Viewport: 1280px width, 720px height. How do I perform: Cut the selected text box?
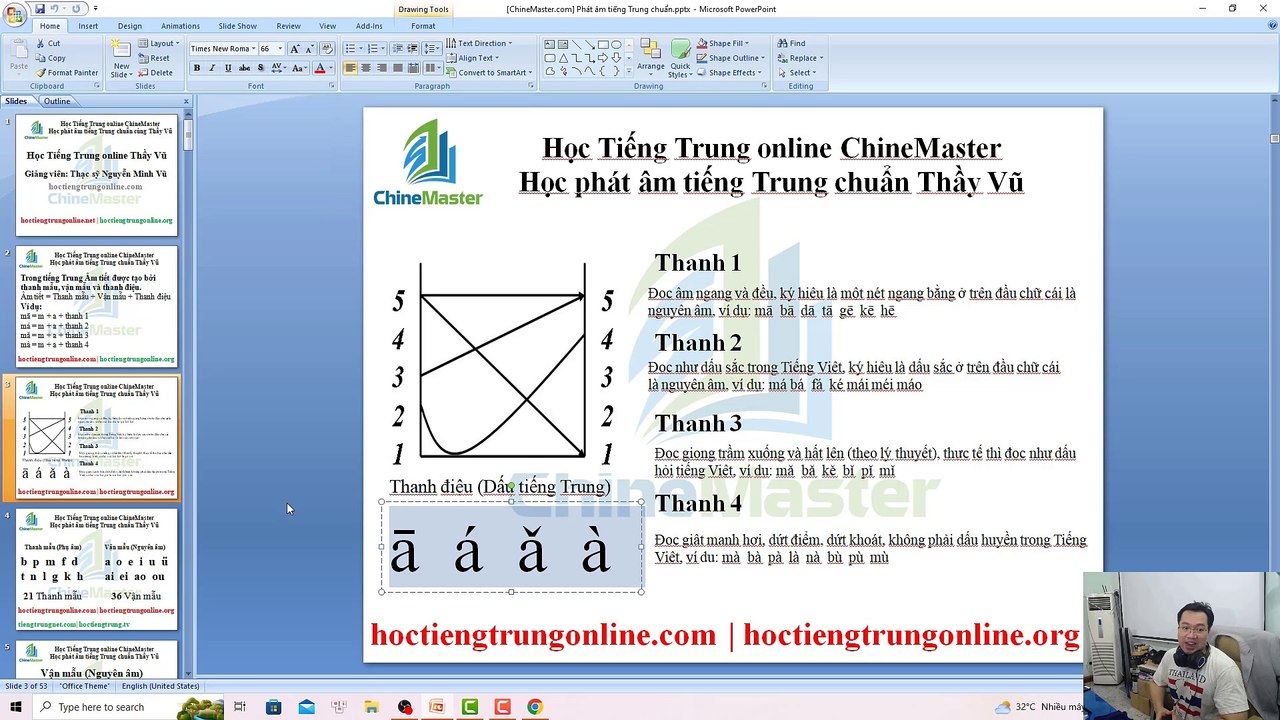(48, 43)
